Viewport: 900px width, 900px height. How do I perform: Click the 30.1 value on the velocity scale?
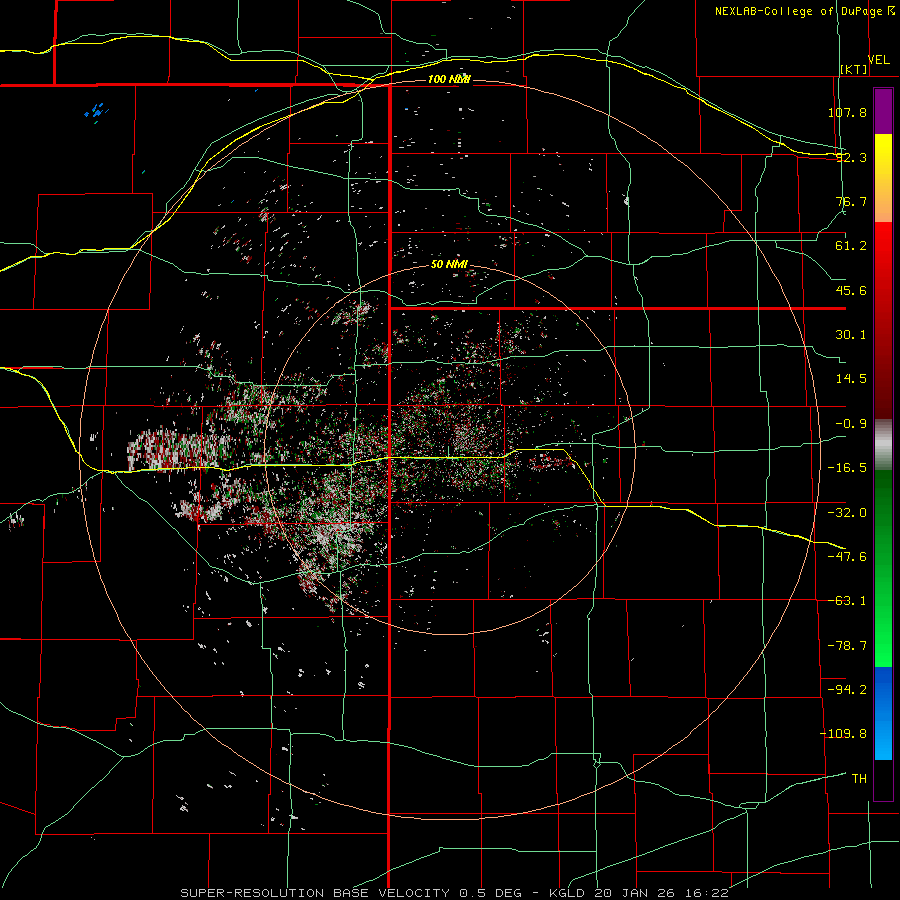coord(851,335)
